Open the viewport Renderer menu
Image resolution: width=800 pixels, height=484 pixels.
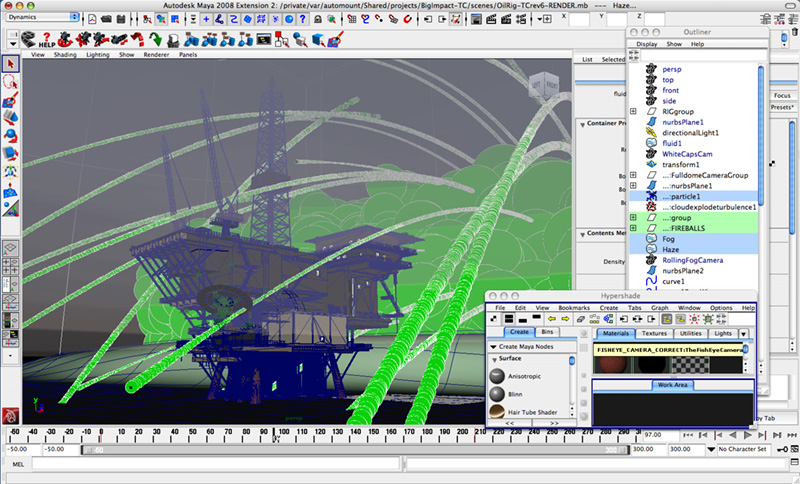click(x=156, y=55)
